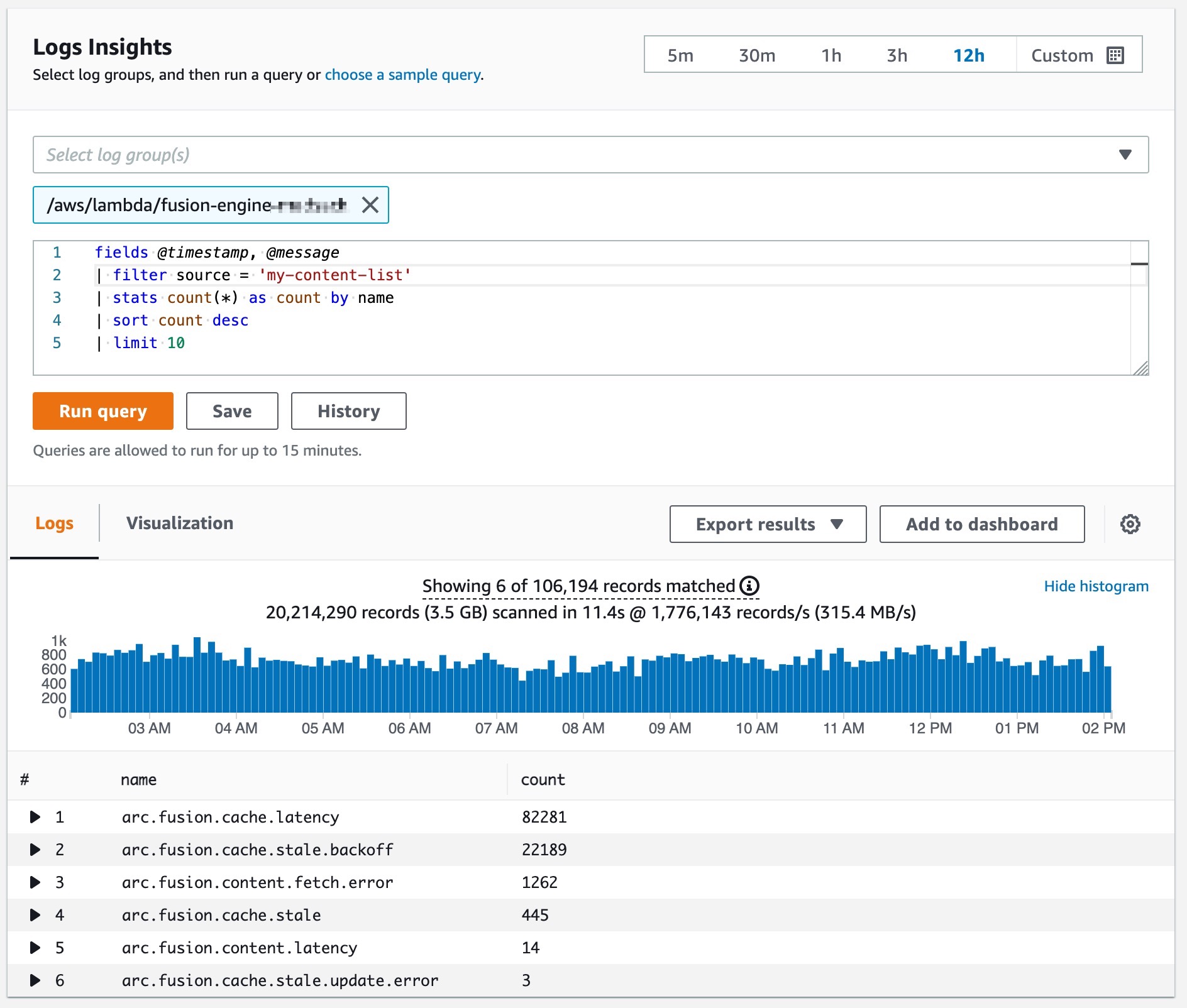Expand row 5 arc.fusion.content.latency
Viewport: 1187px width, 1008px height.
[36, 948]
